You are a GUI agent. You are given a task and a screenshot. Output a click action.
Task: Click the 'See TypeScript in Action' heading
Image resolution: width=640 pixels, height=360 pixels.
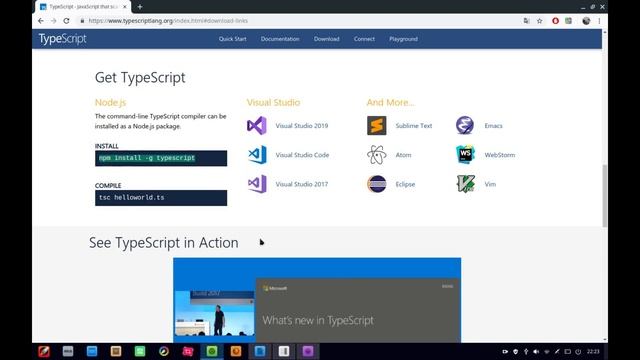tap(164, 243)
